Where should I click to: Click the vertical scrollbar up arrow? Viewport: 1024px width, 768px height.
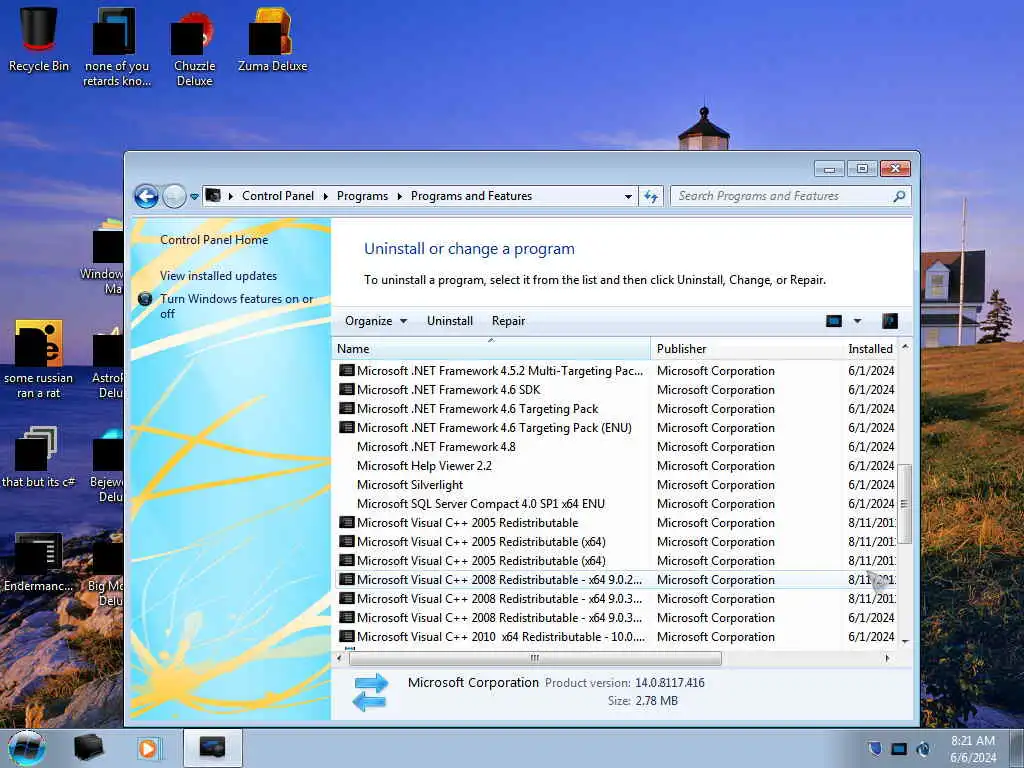tap(905, 347)
